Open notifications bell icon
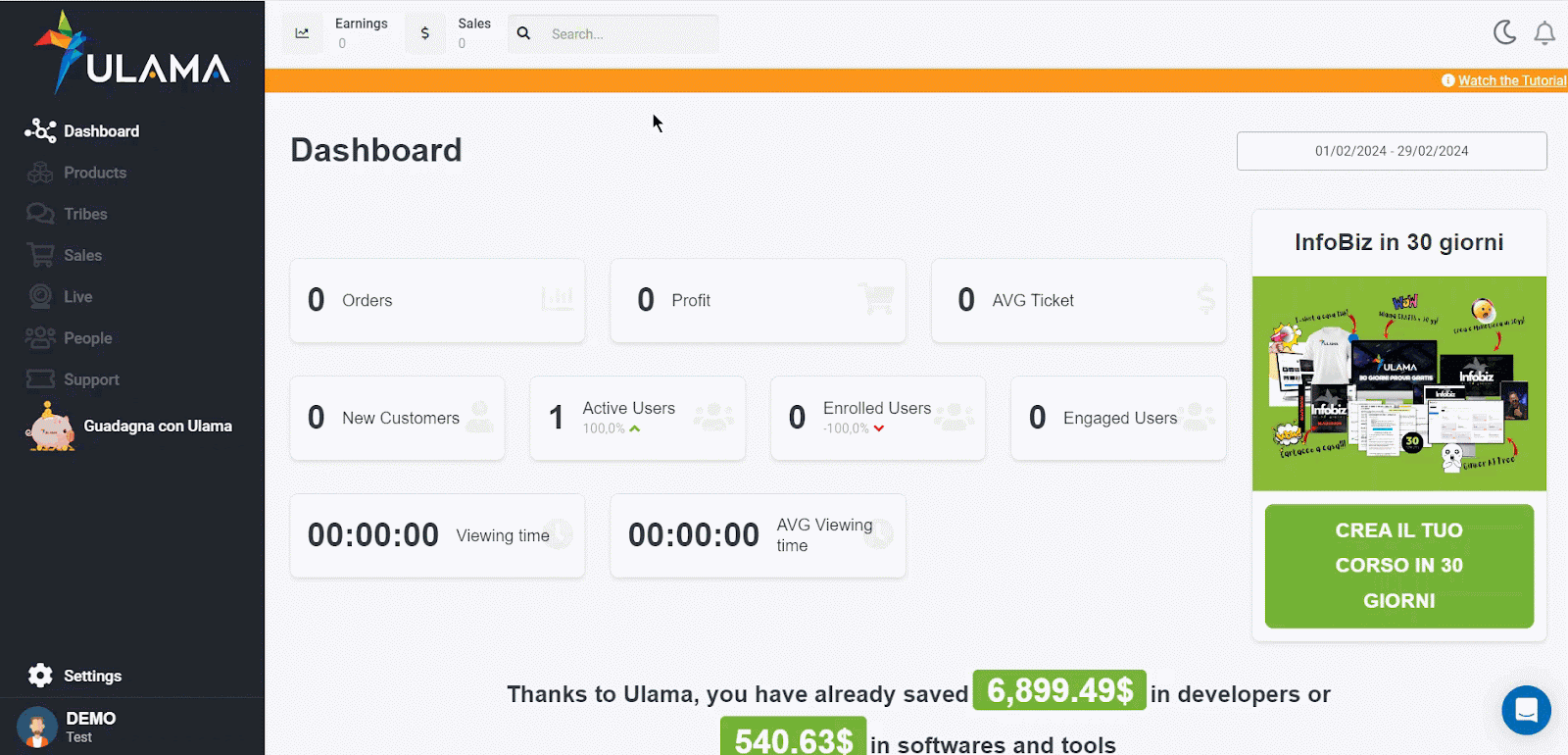The width and height of the screenshot is (1568, 755). coord(1544,33)
